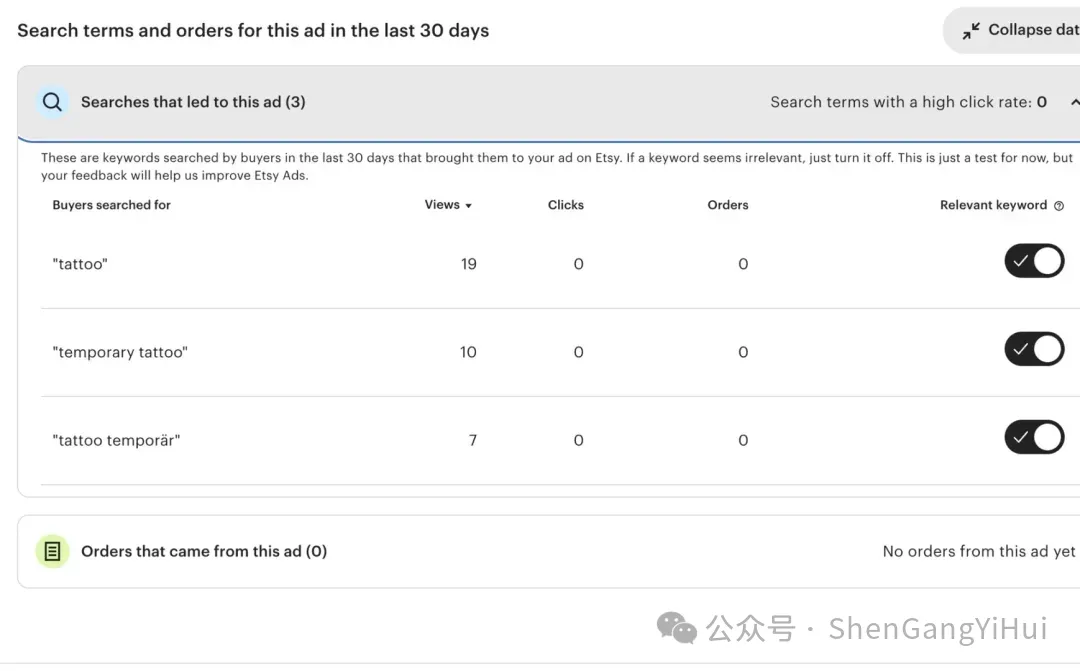Disable relevance for "temporary tattoo" keyword
The height and width of the screenshot is (671, 1080).
coord(1034,350)
